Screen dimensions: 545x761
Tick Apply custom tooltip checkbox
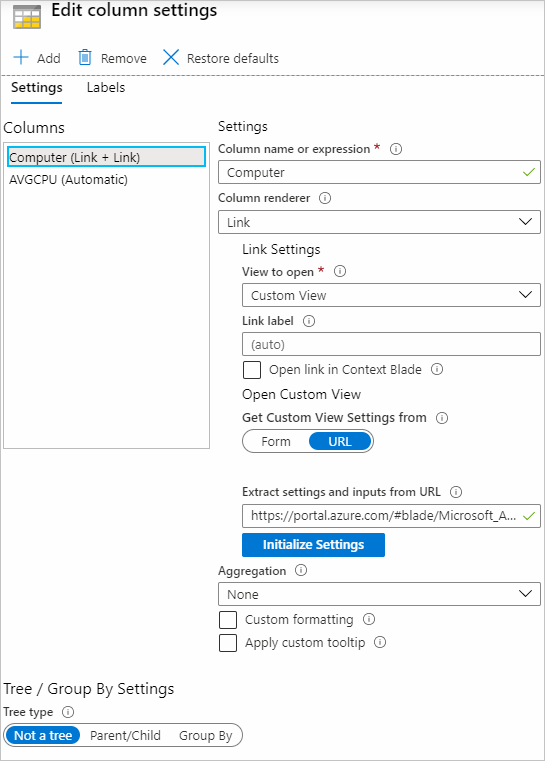228,643
